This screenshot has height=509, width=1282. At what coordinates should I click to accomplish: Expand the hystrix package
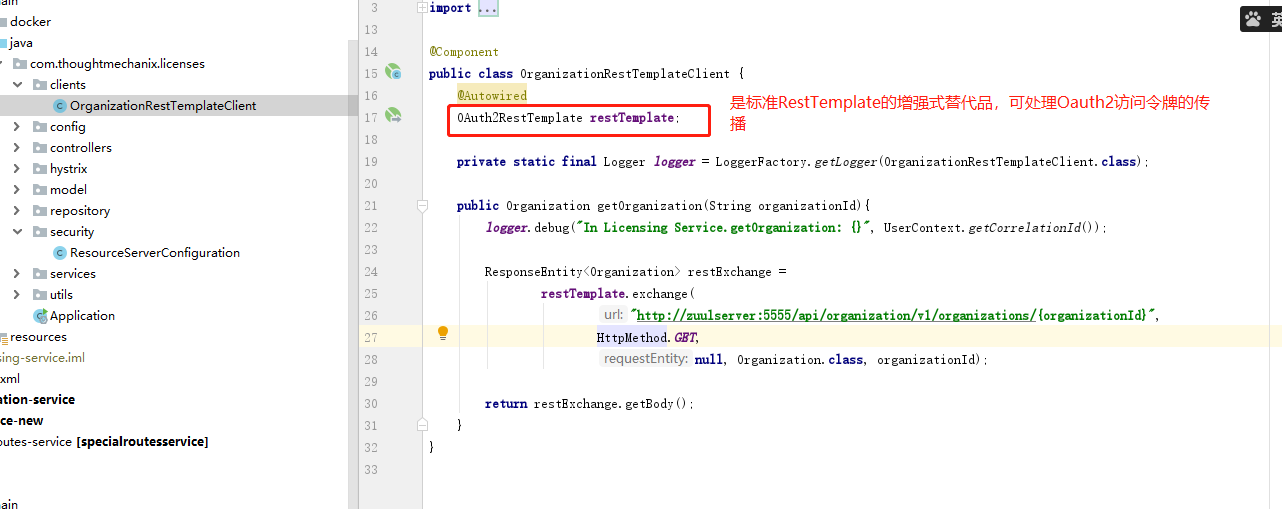17,169
